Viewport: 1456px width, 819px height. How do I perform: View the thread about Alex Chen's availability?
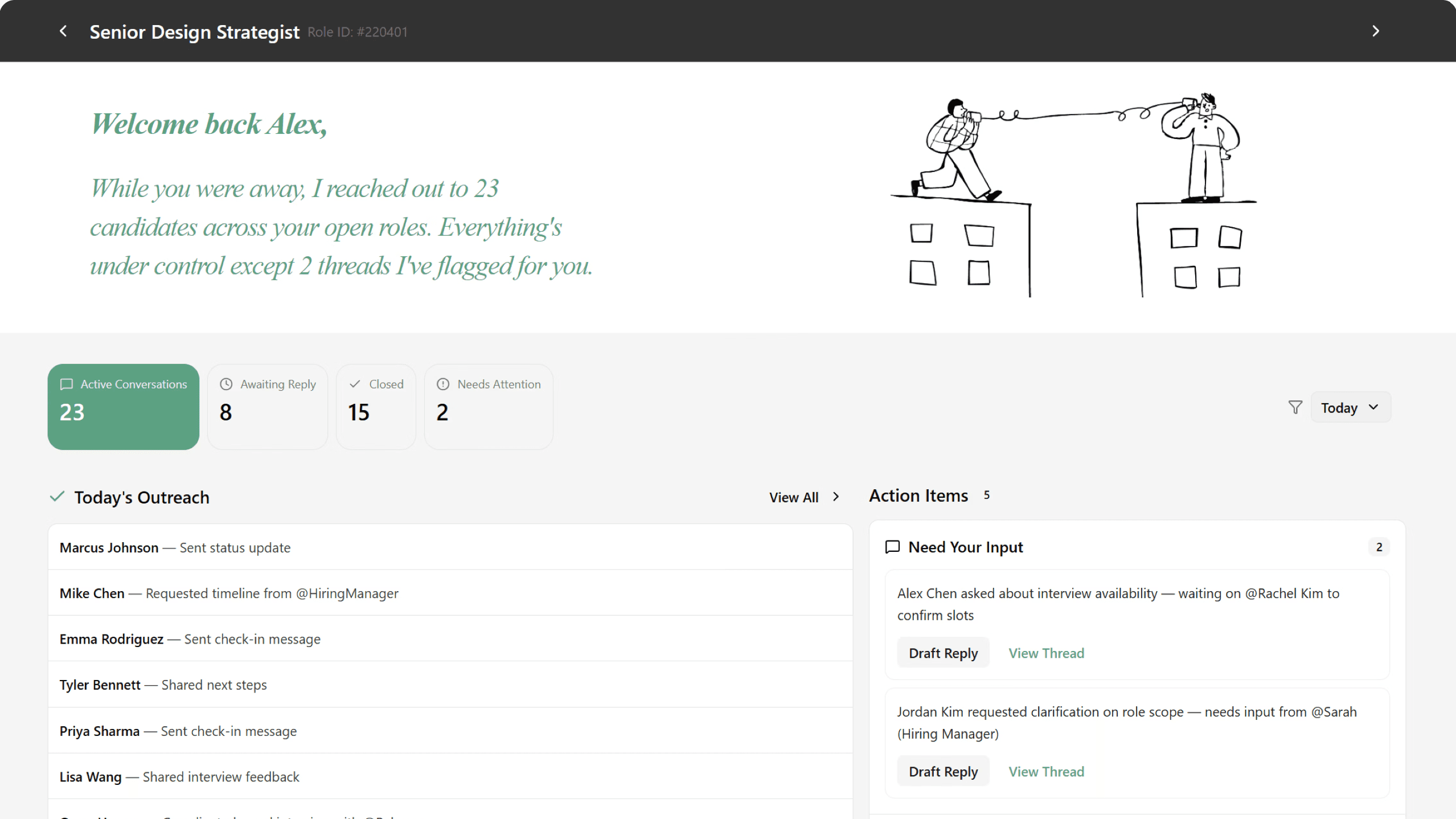[1046, 653]
